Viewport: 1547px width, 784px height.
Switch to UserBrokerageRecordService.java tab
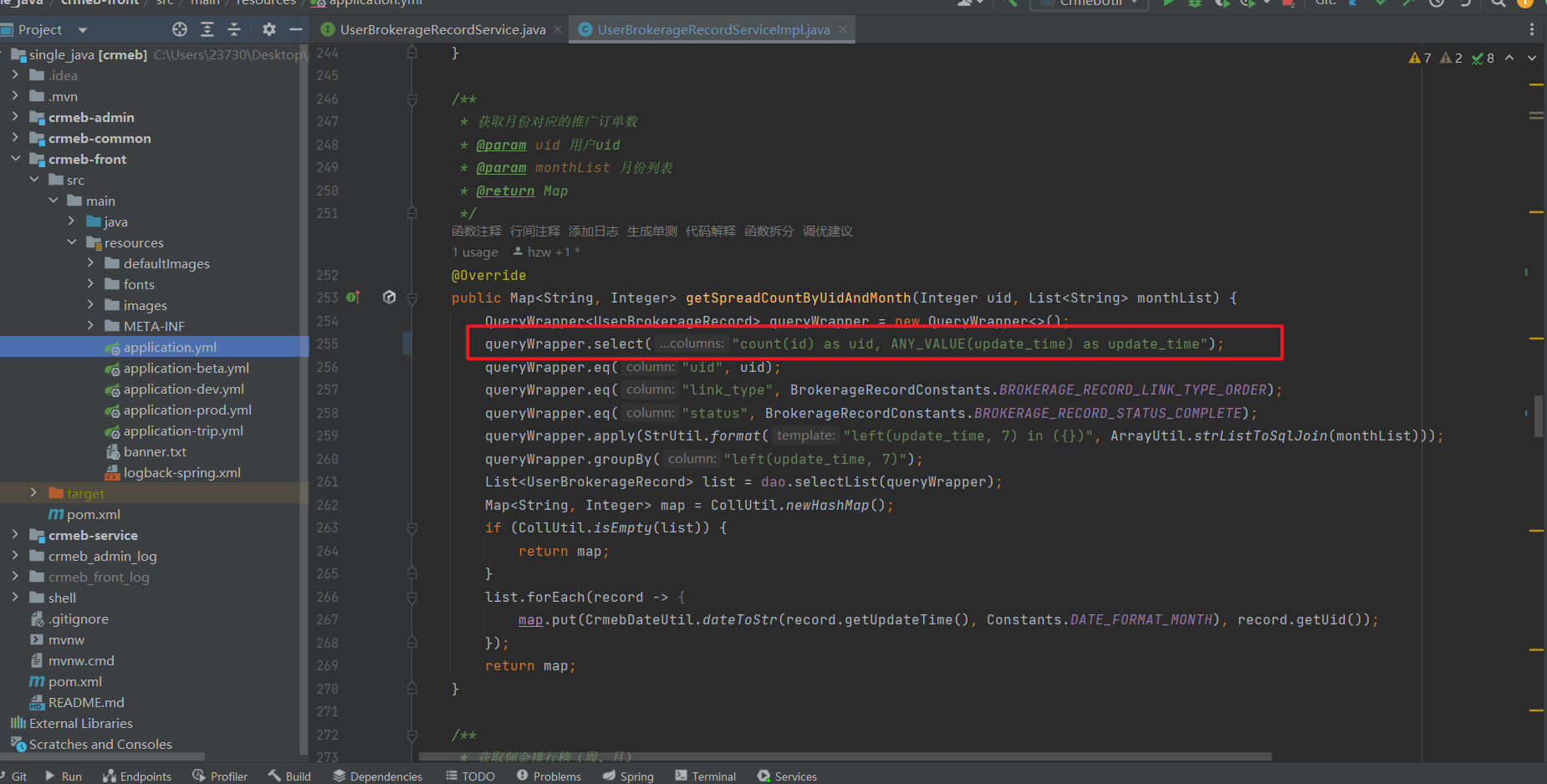tap(442, 30)
